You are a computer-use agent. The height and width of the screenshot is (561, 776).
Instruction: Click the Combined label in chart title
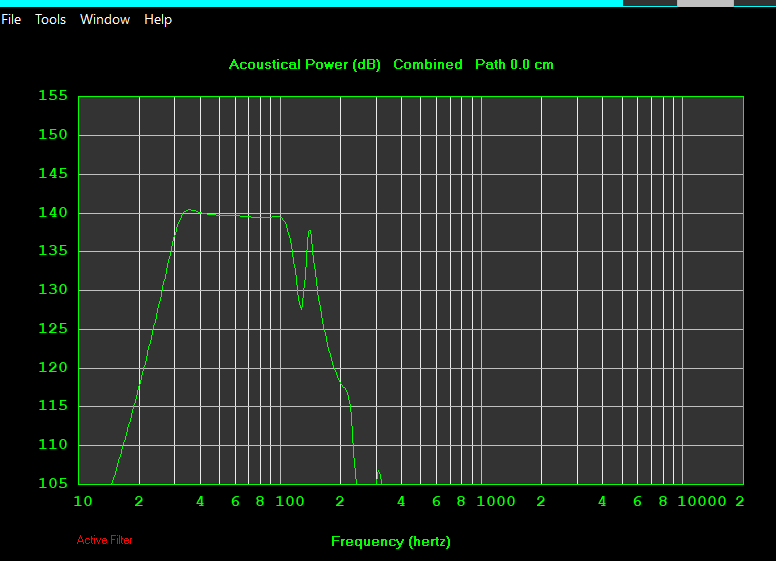pos(428,64)
